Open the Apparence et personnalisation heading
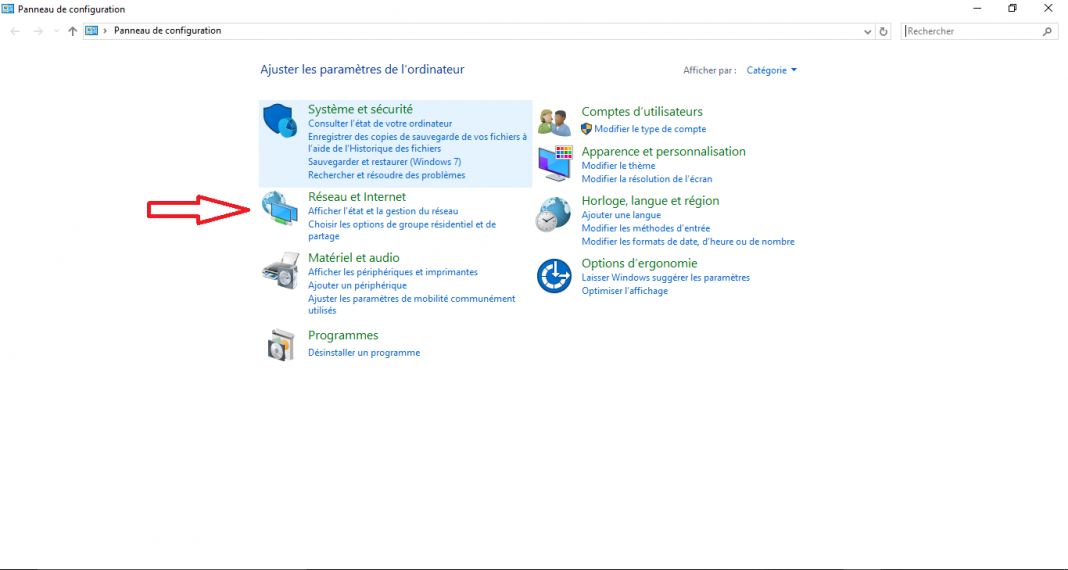Screen dimensions: 1068x570 click(664, 151)
